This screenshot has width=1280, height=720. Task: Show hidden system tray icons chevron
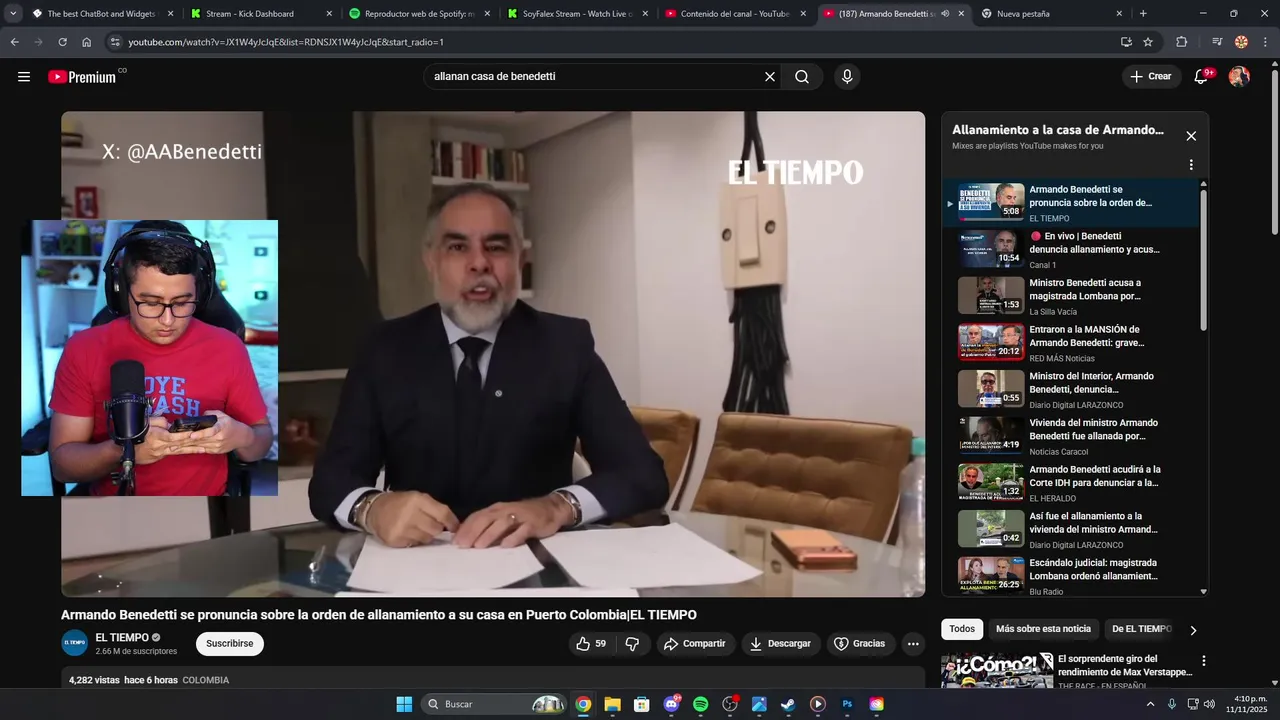point(1150,704)
